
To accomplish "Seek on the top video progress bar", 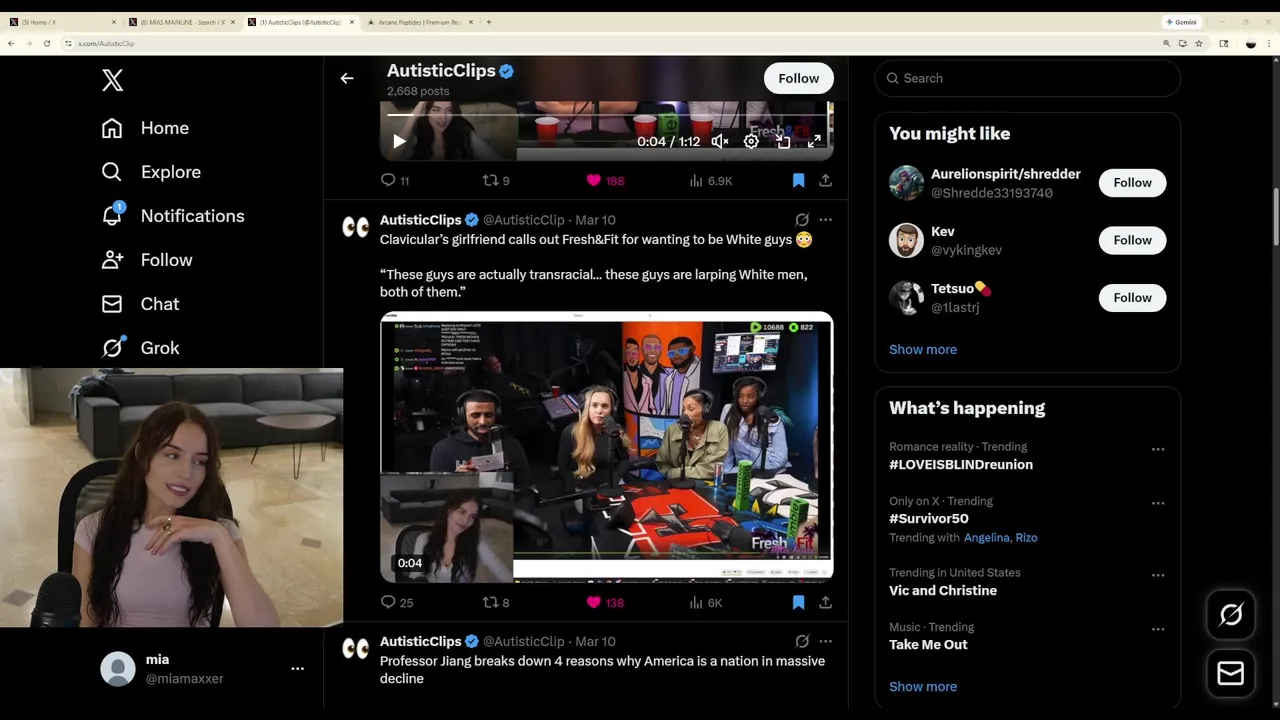I will 606,115.
